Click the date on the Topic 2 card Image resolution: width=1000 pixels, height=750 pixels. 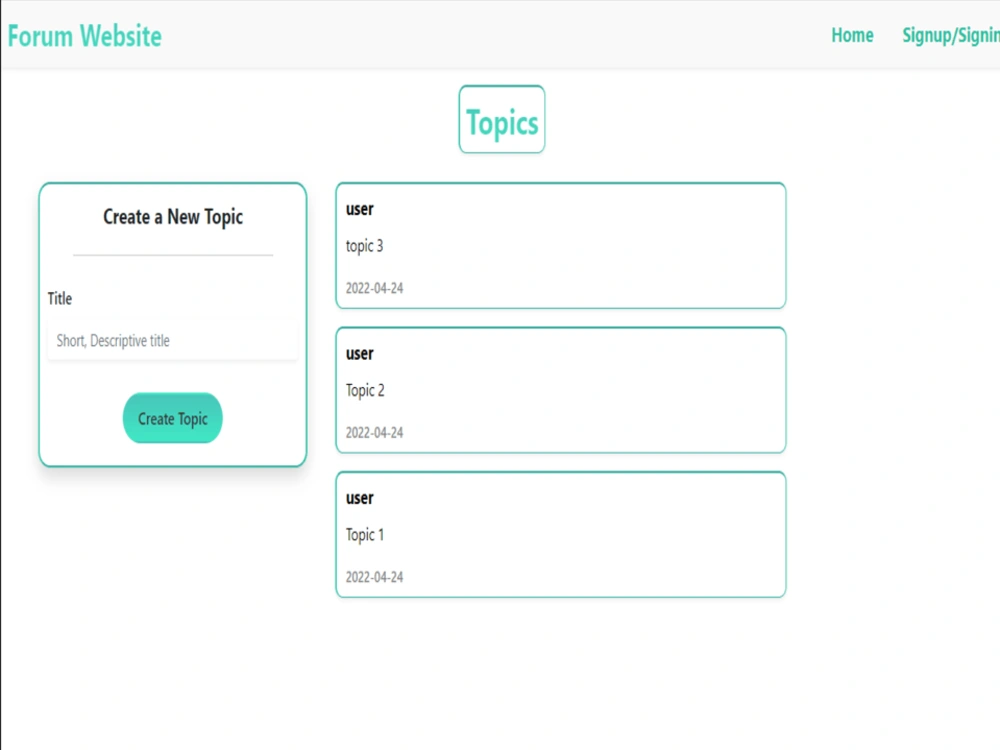[x=374, y=432]
